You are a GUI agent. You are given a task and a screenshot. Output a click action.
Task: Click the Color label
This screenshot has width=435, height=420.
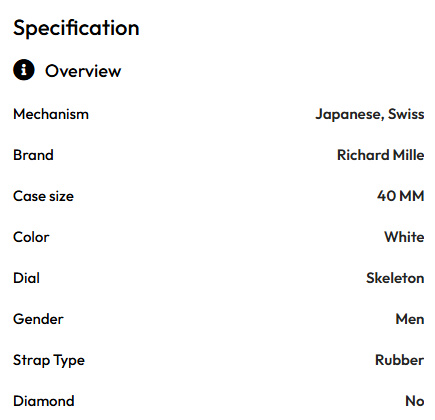coord(31,237)
